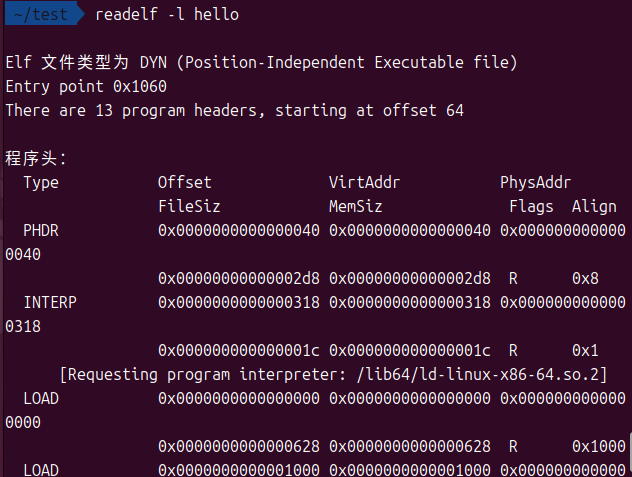The image size is (632, 477).
Task: Click the Flags column header
Action: [x=531, y=206]
